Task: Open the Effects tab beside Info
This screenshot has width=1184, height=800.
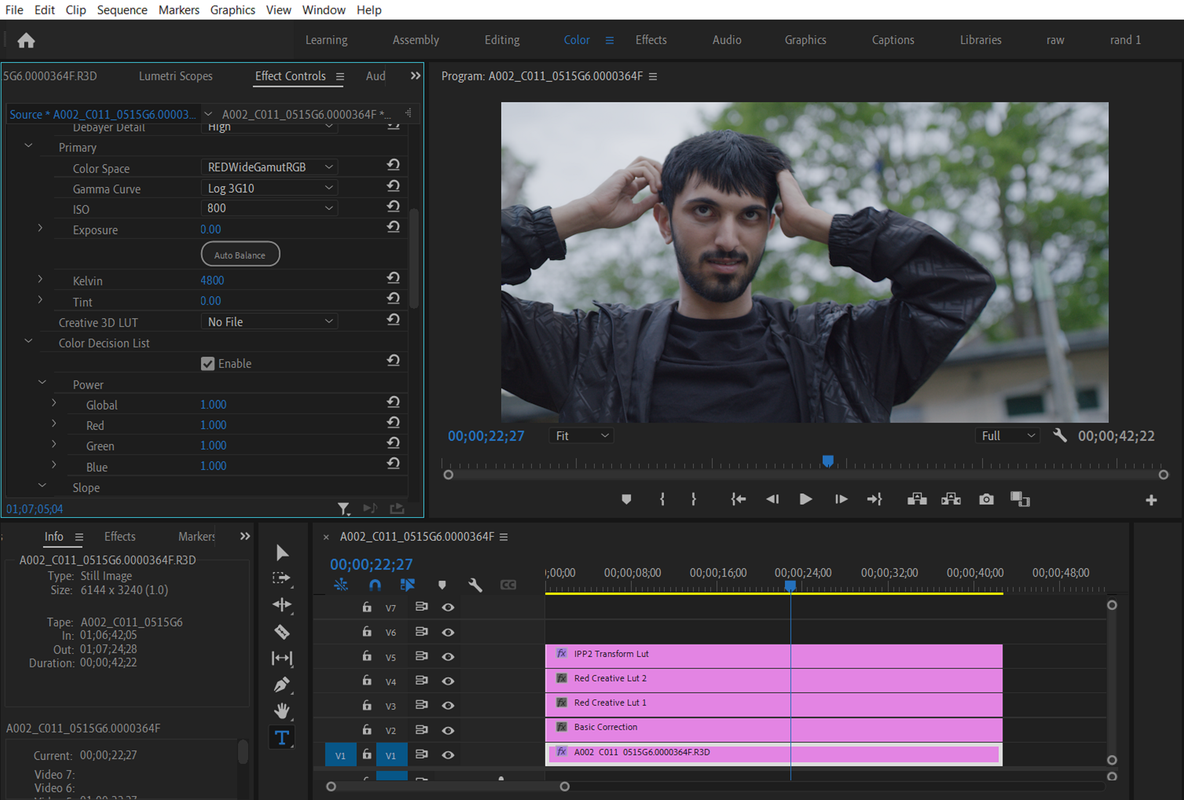Action: pyautogui.click(x=120, y=536)
